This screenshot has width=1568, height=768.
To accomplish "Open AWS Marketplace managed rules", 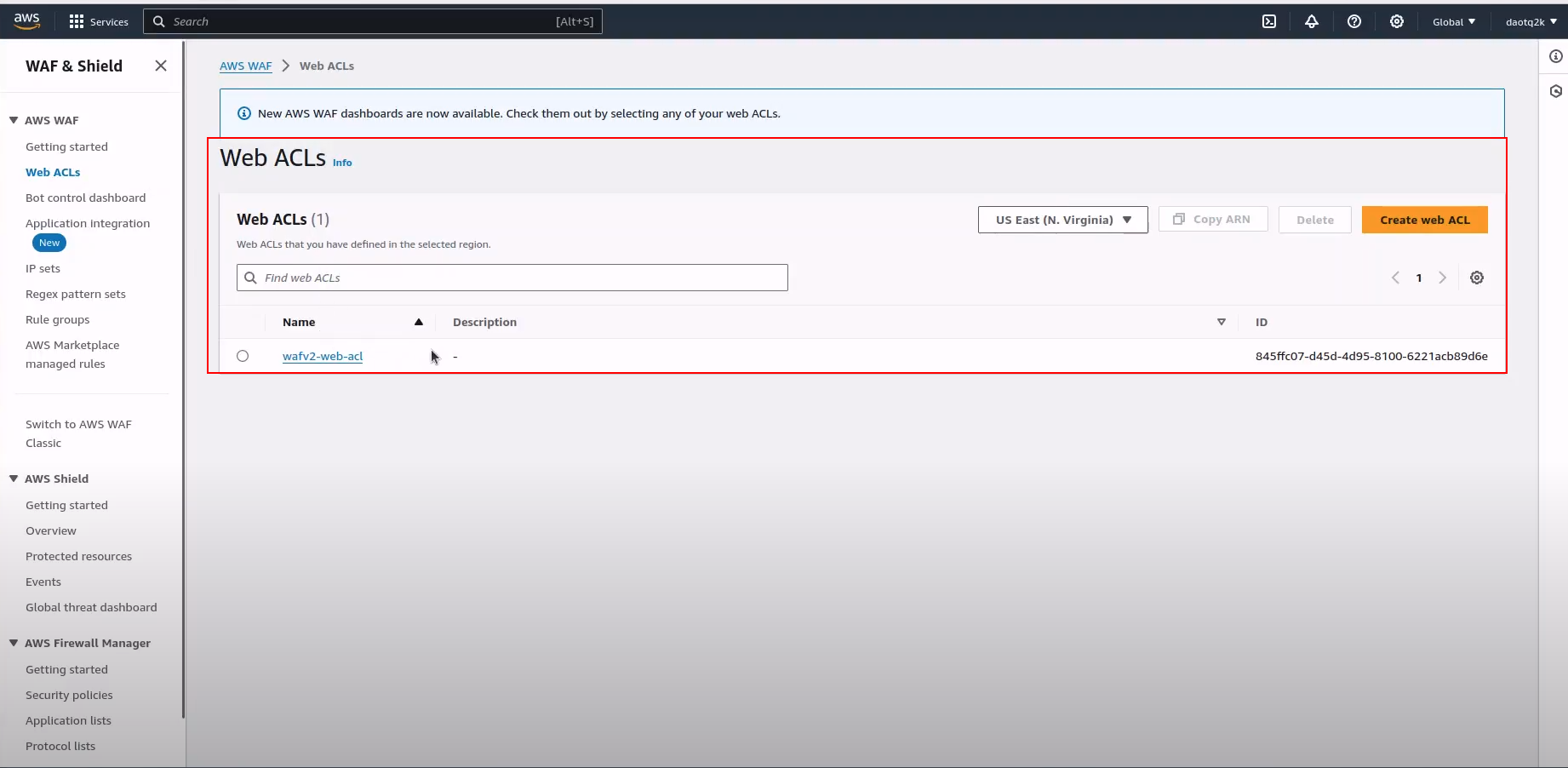I will 72,354.
